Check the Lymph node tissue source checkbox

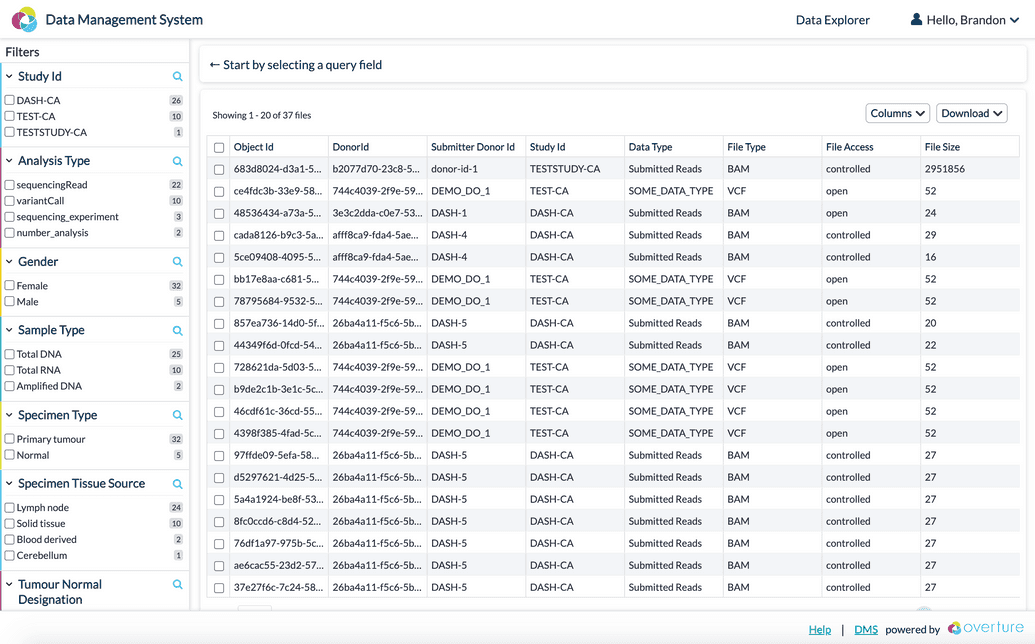[10, 507]
